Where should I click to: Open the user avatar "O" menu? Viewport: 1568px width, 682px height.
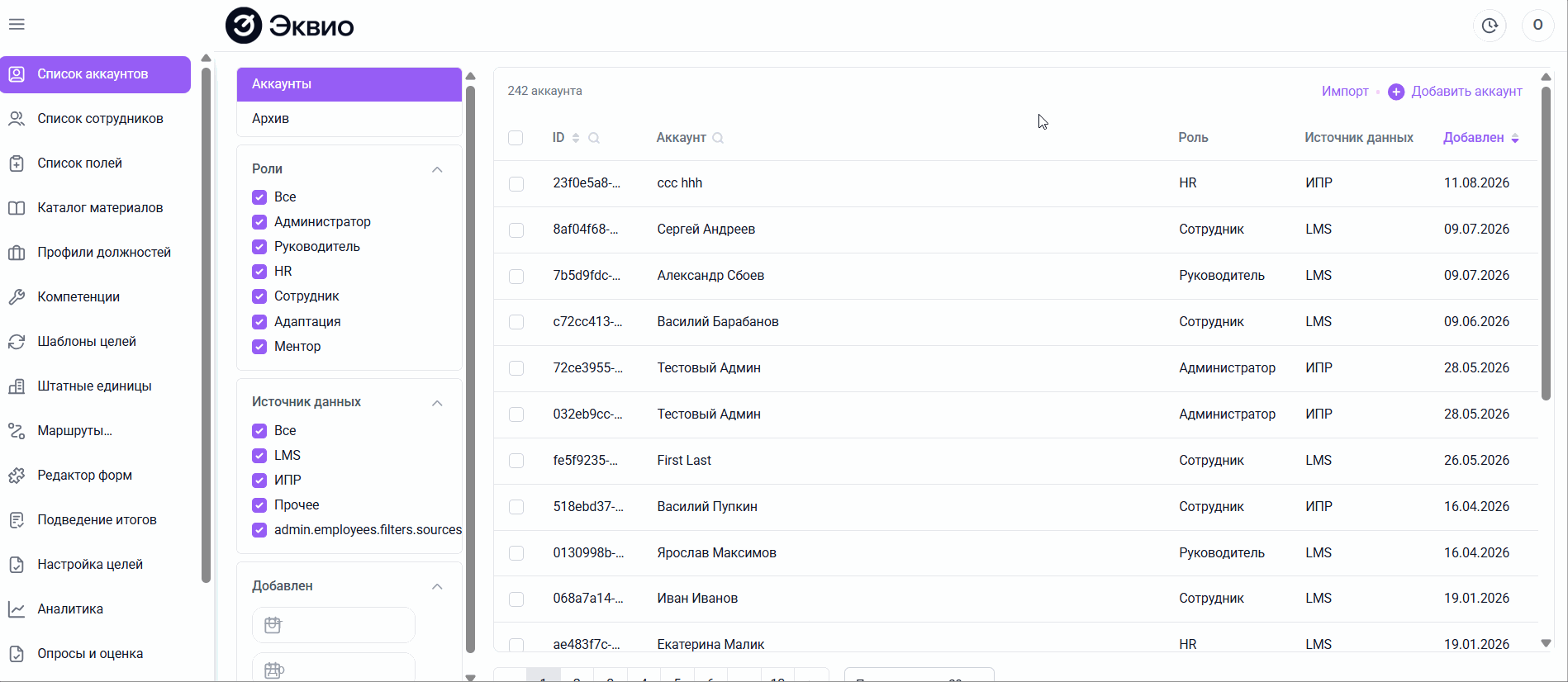click(1537, 26)
